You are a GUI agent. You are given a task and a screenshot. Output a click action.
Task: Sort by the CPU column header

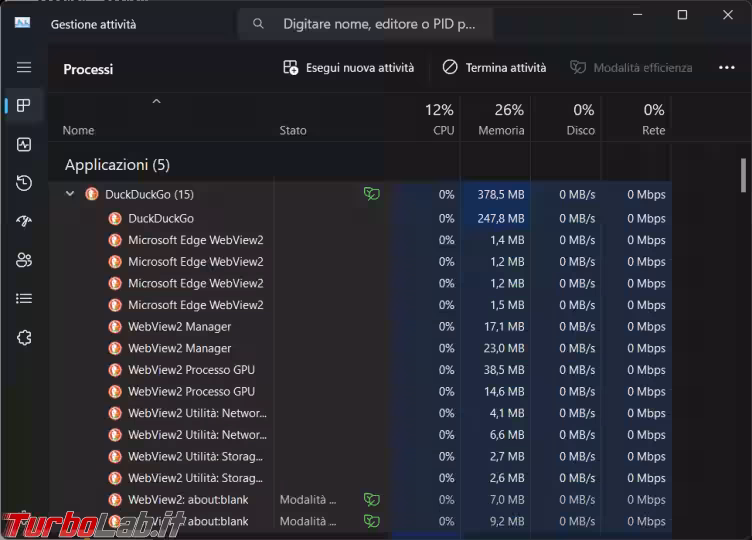(x=439, y=120)
